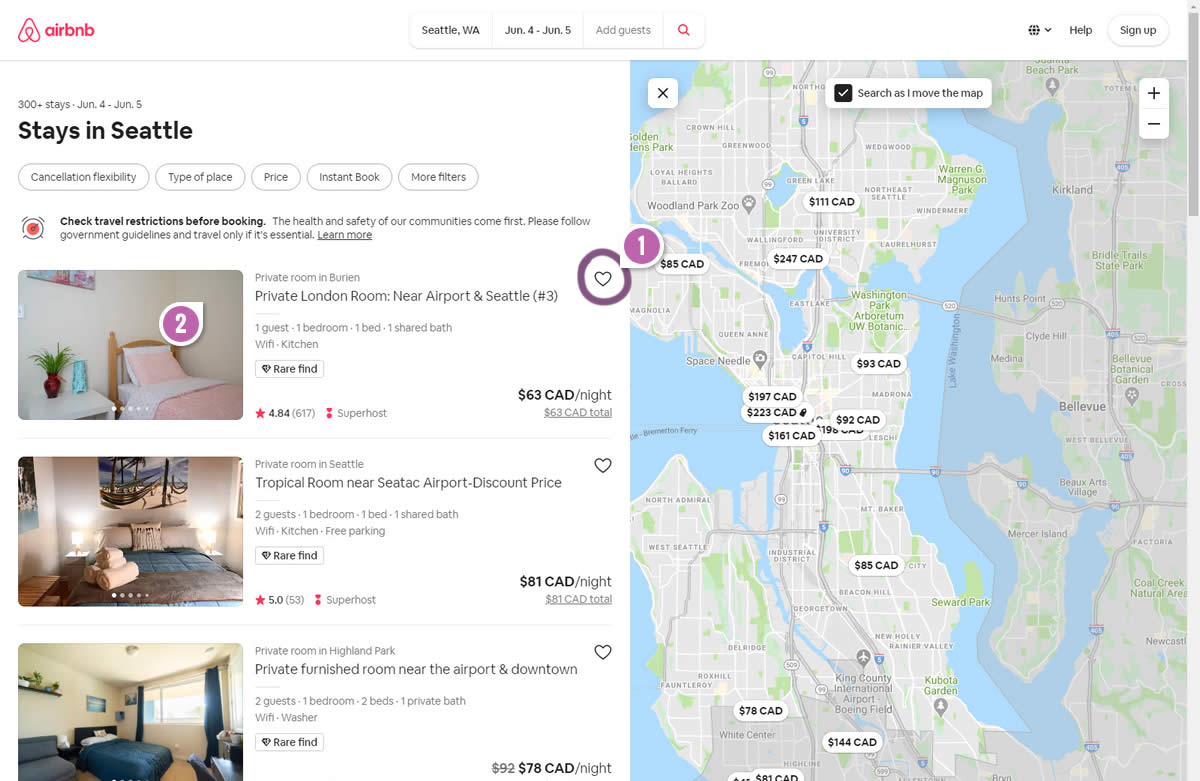Zoom out on the map

pos(1154,124)
